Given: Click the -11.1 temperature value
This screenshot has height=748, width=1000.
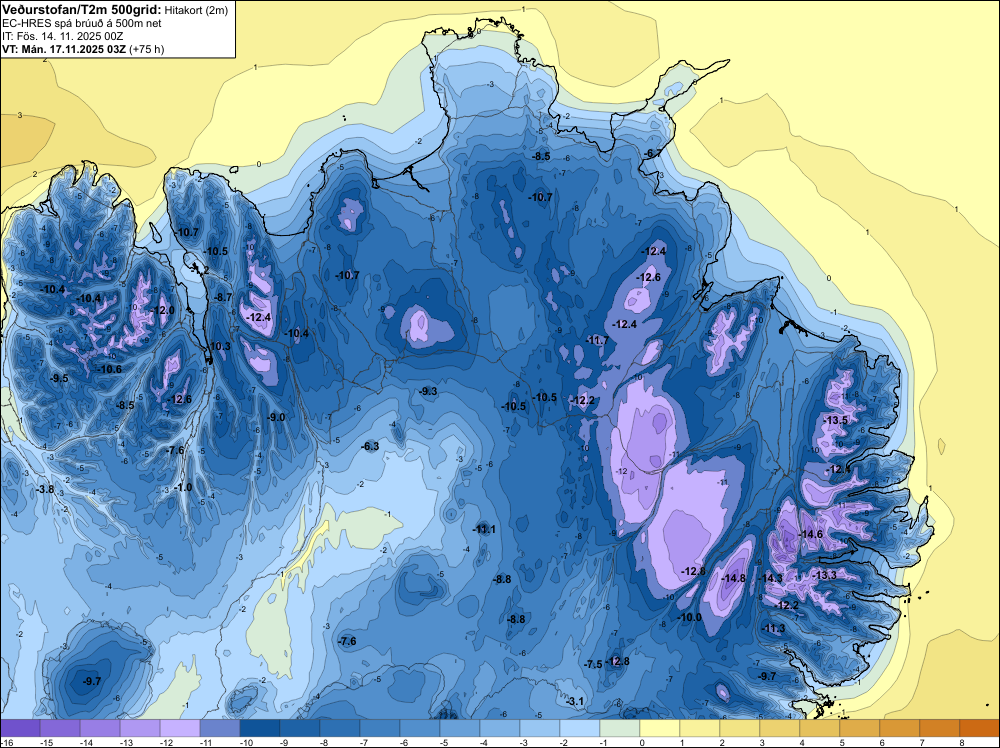Looking at the screenshot, I should click(x=484, y=529).
